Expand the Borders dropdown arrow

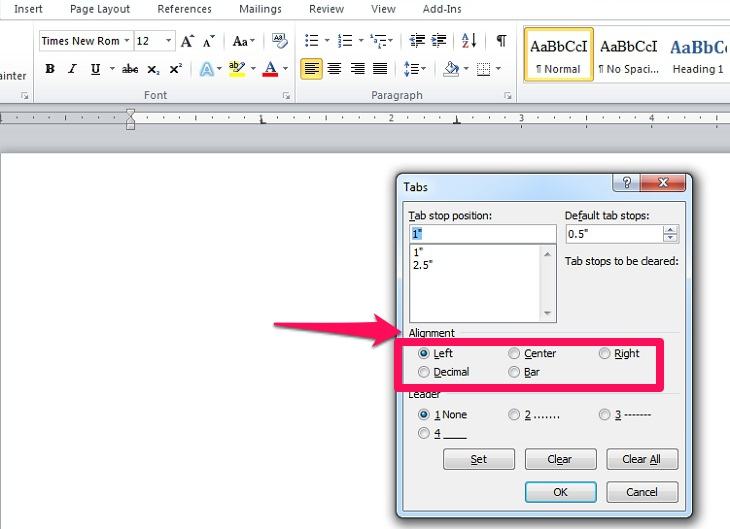point(498,69)
